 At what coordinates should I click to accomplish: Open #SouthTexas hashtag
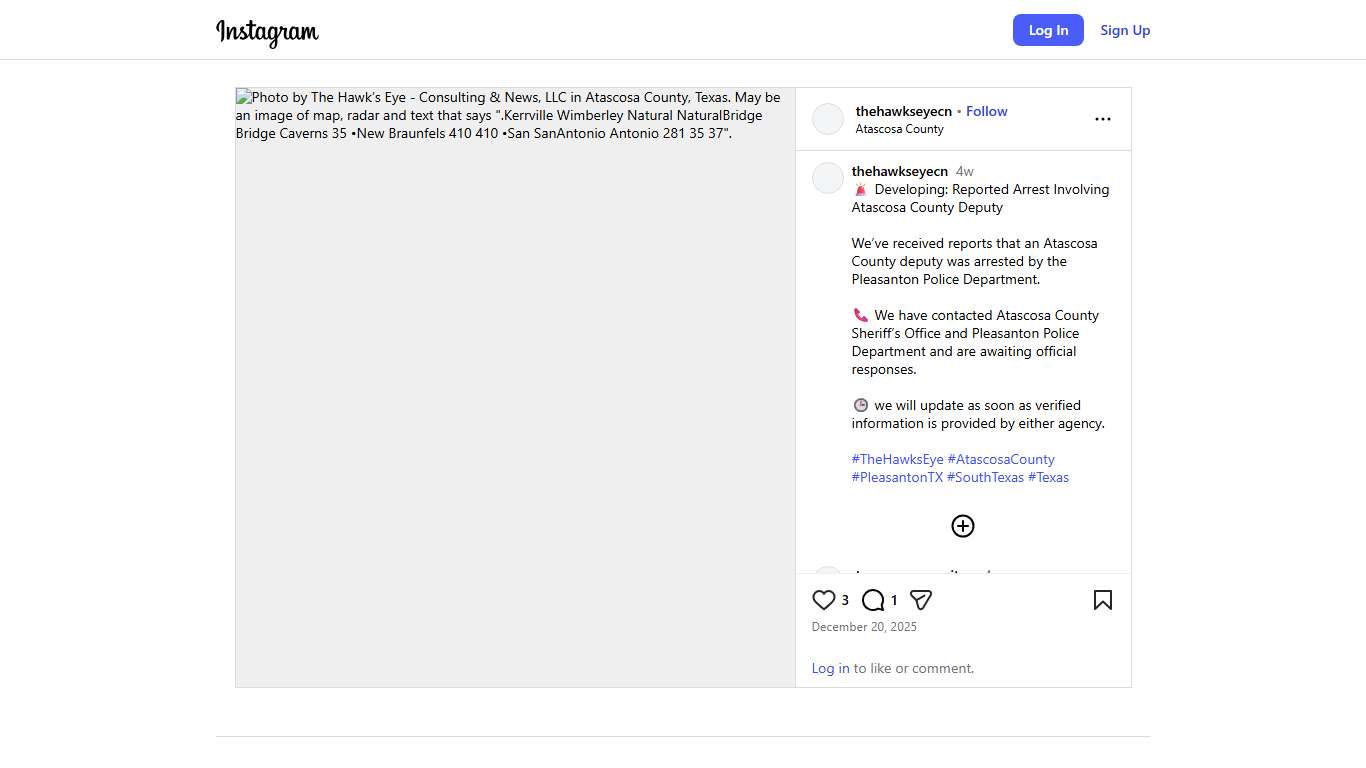coord(985,477)
